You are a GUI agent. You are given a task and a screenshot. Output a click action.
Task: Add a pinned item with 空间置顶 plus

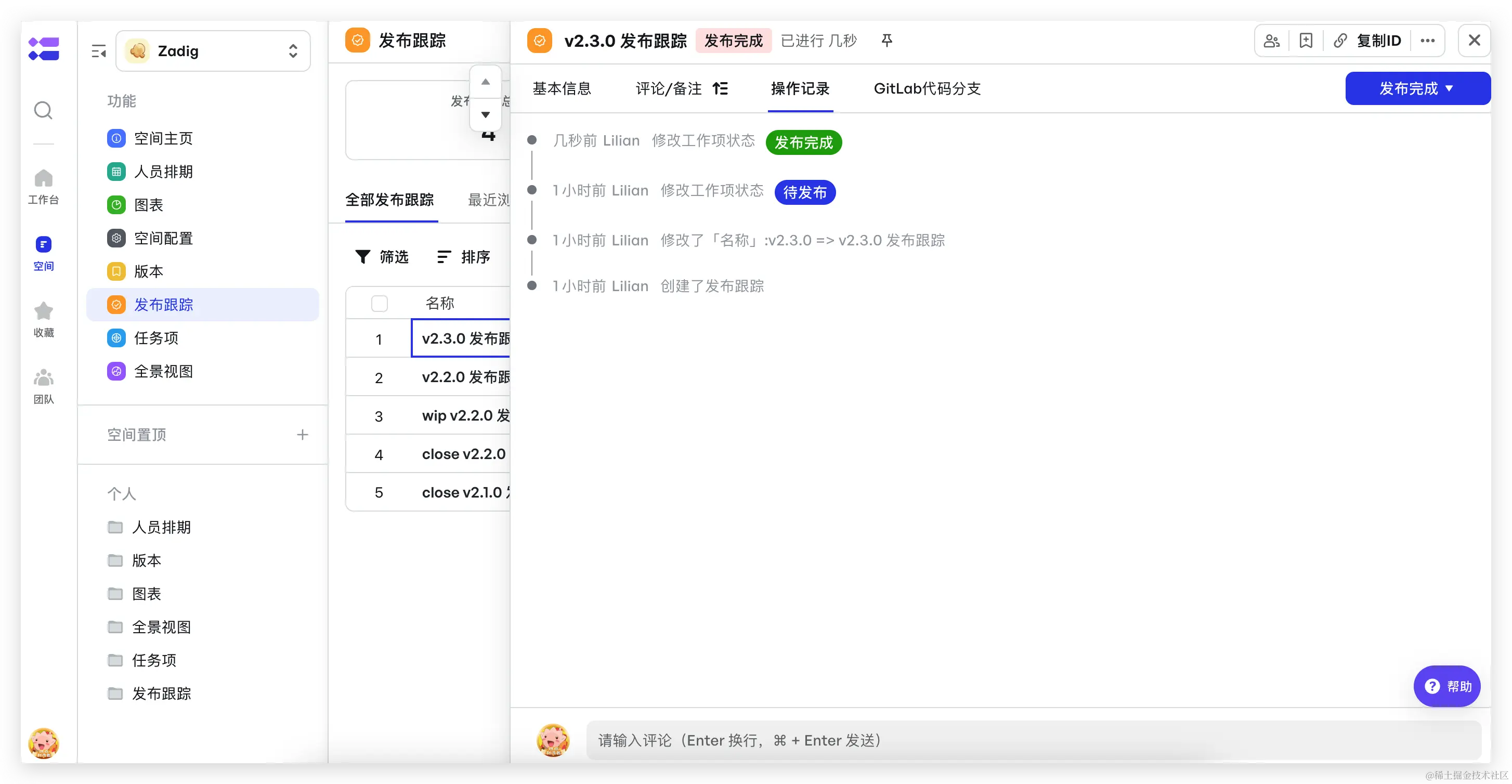302,435
